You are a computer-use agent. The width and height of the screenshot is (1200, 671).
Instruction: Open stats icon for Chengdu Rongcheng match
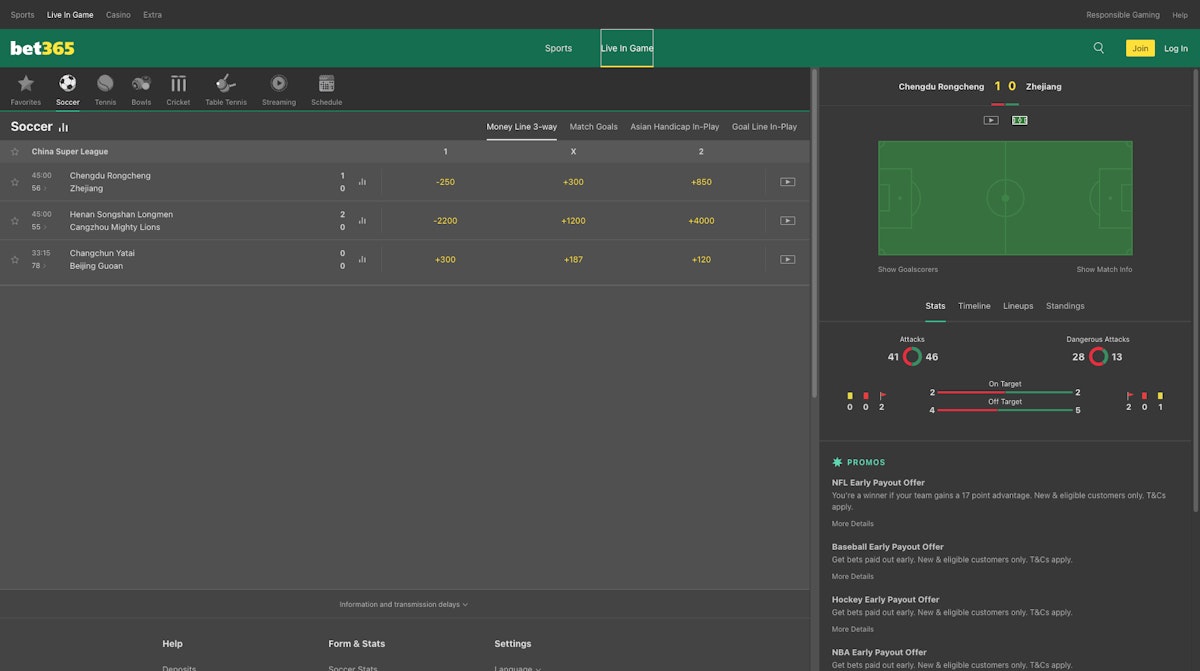362,182
